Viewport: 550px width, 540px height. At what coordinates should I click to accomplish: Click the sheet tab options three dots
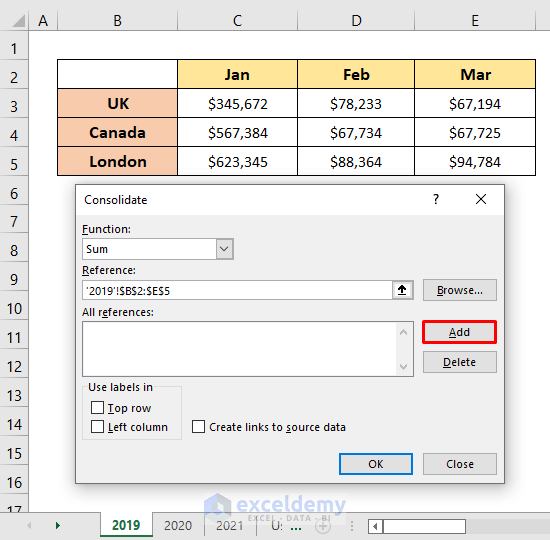[x=296, y=527]
